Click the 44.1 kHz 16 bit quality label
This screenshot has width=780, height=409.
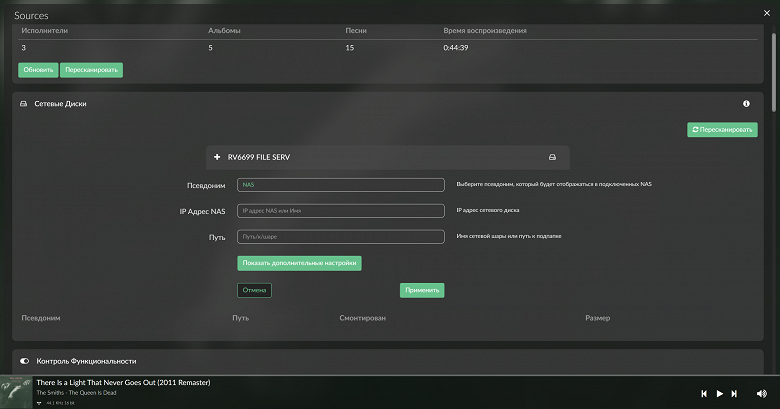(60, 403)
